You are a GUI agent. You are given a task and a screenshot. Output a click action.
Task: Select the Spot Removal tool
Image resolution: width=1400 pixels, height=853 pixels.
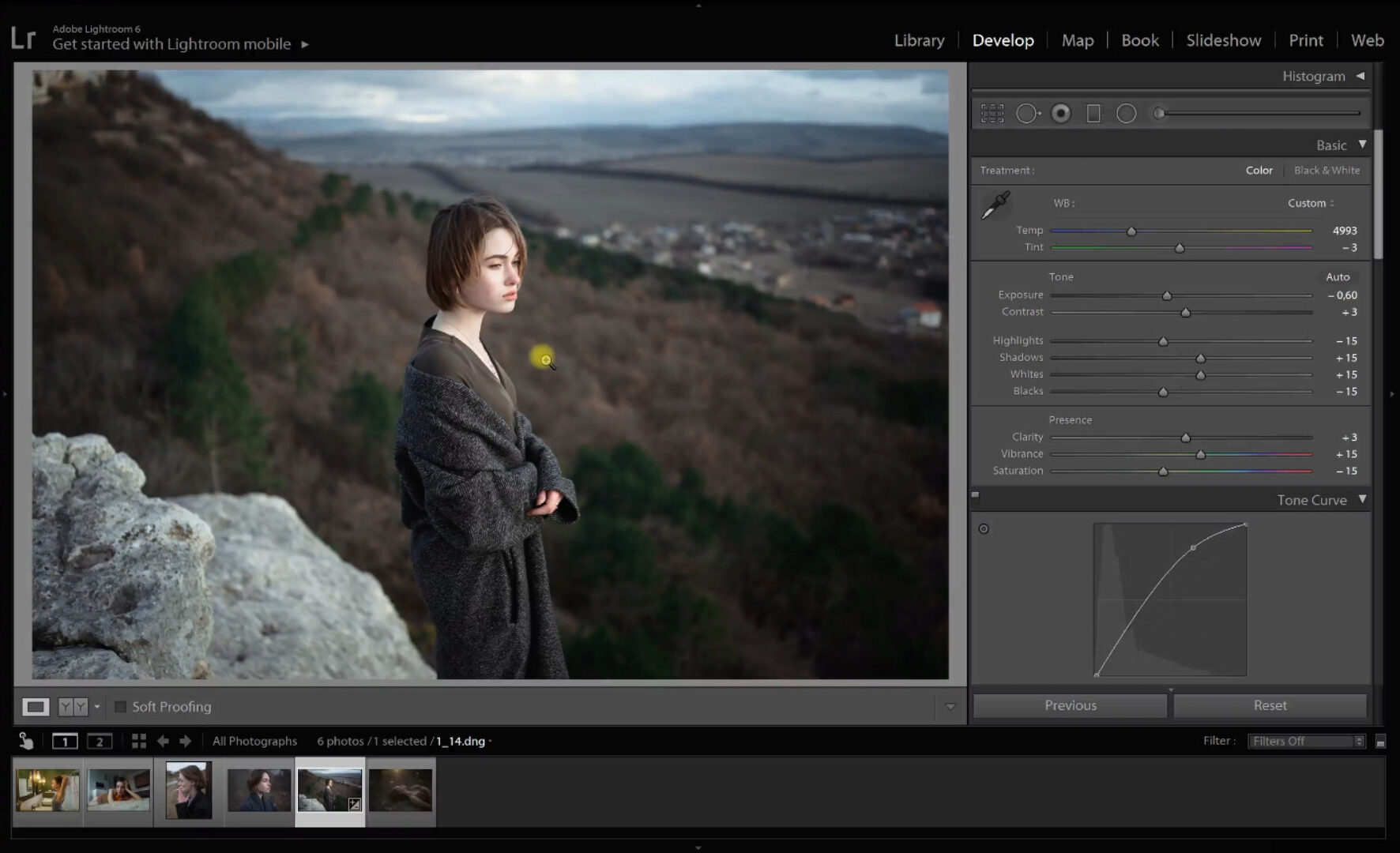(x=1027, y=114)
